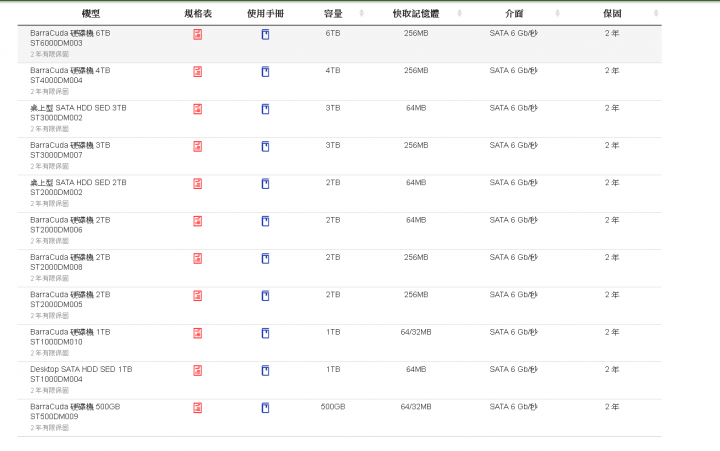Open user manual for ST500DM009

coord(265,408)
